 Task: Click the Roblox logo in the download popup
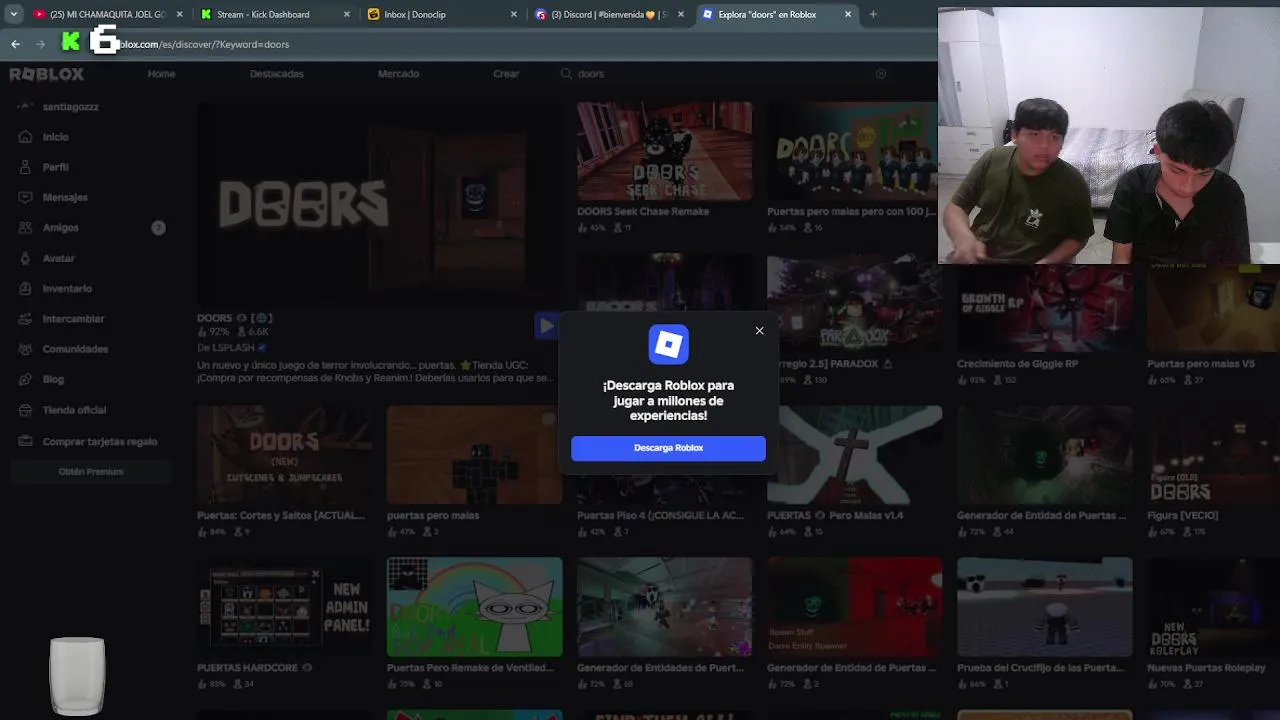point(668,345)
